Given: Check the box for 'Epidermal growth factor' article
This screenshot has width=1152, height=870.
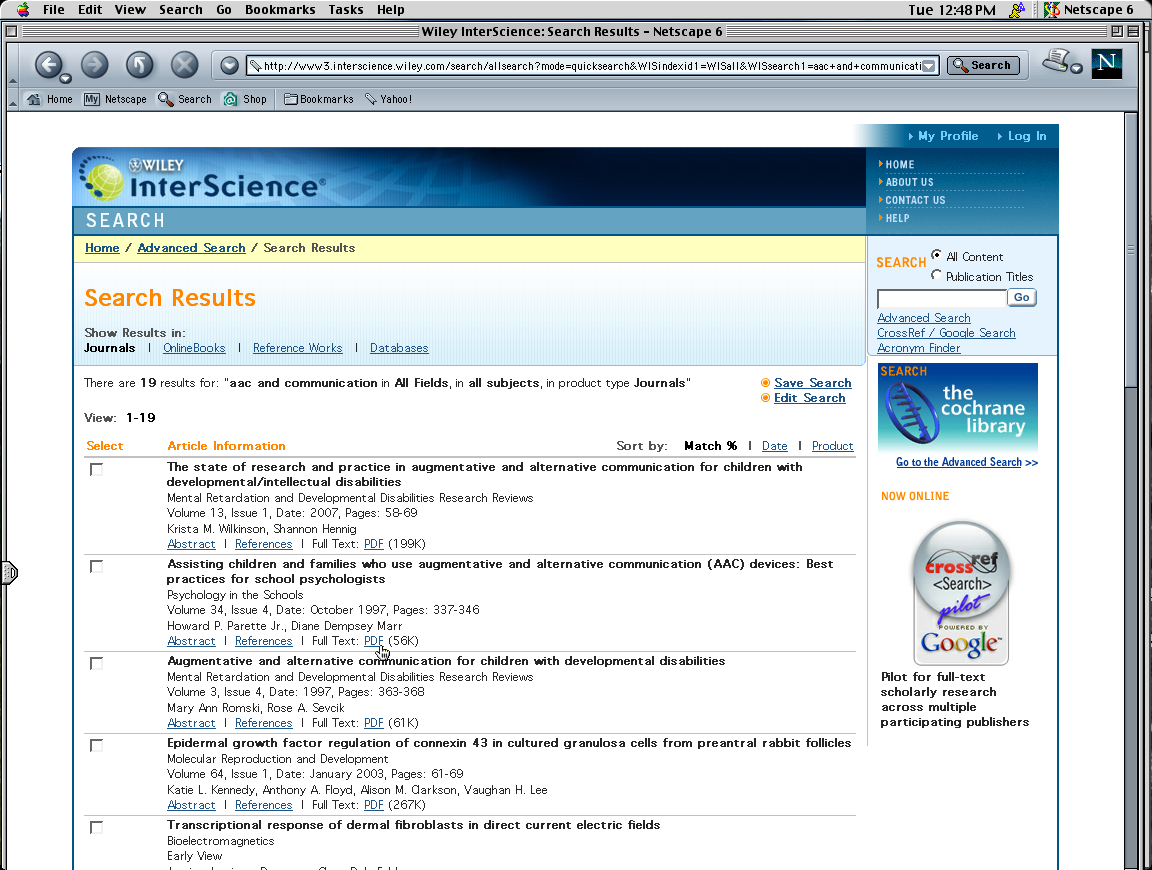Looking at the screenshot, I should (96, 746).
